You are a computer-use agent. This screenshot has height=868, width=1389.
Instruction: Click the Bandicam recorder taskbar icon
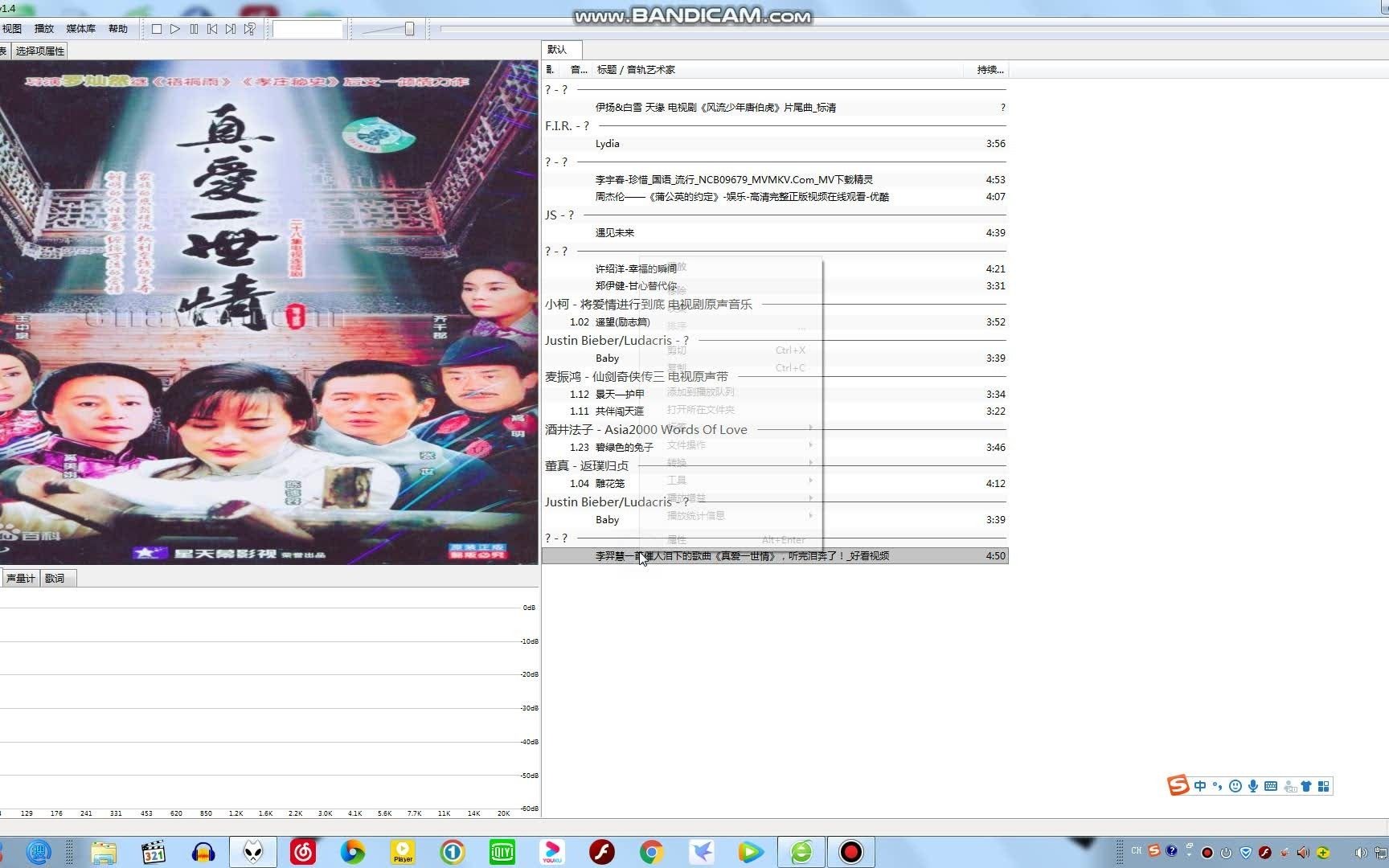click(851, 852)
